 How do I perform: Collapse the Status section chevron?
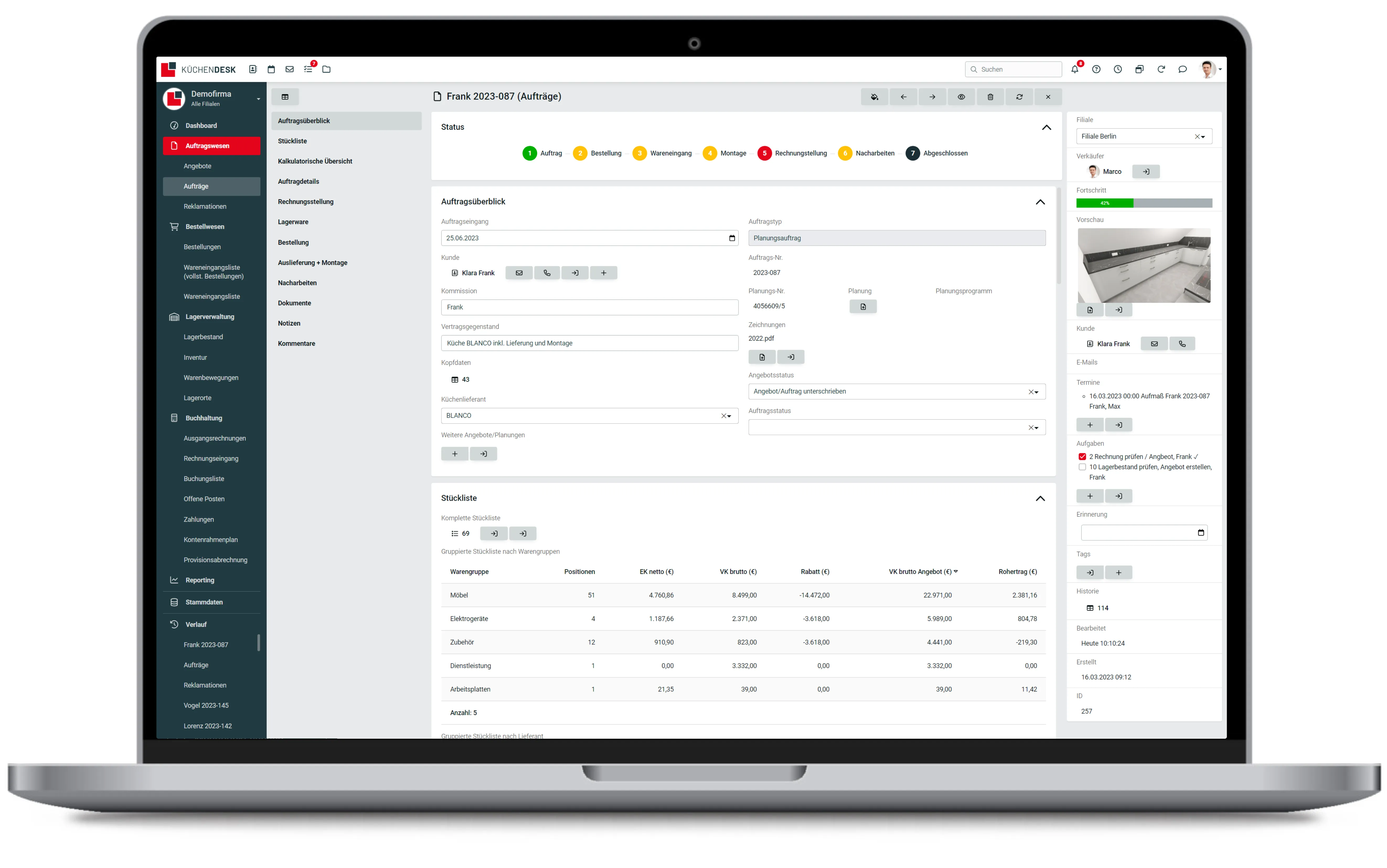tap(1047, 127)
